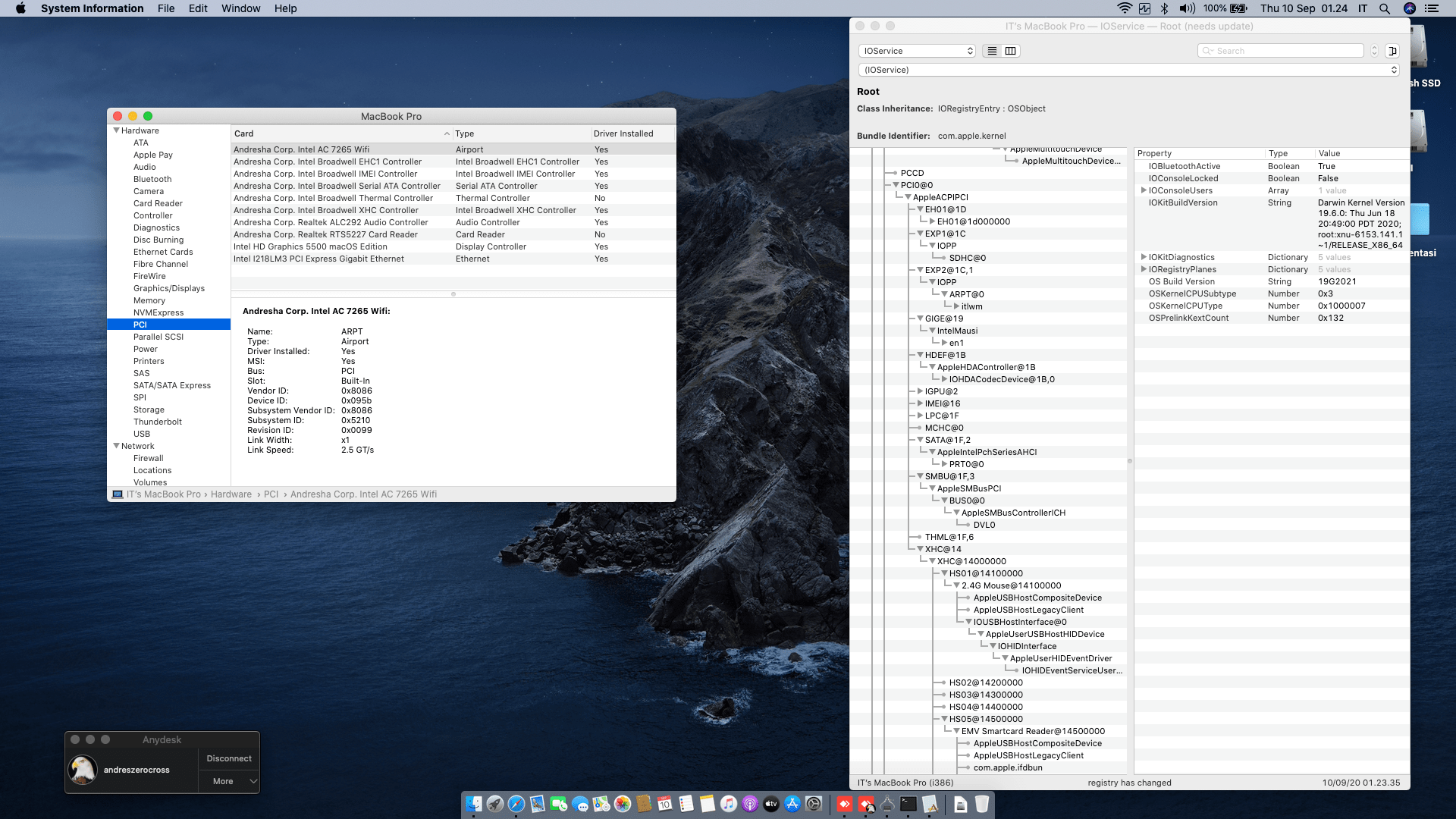
Task: Open the (IOService) path dropdown
Action: point(1128,70)
